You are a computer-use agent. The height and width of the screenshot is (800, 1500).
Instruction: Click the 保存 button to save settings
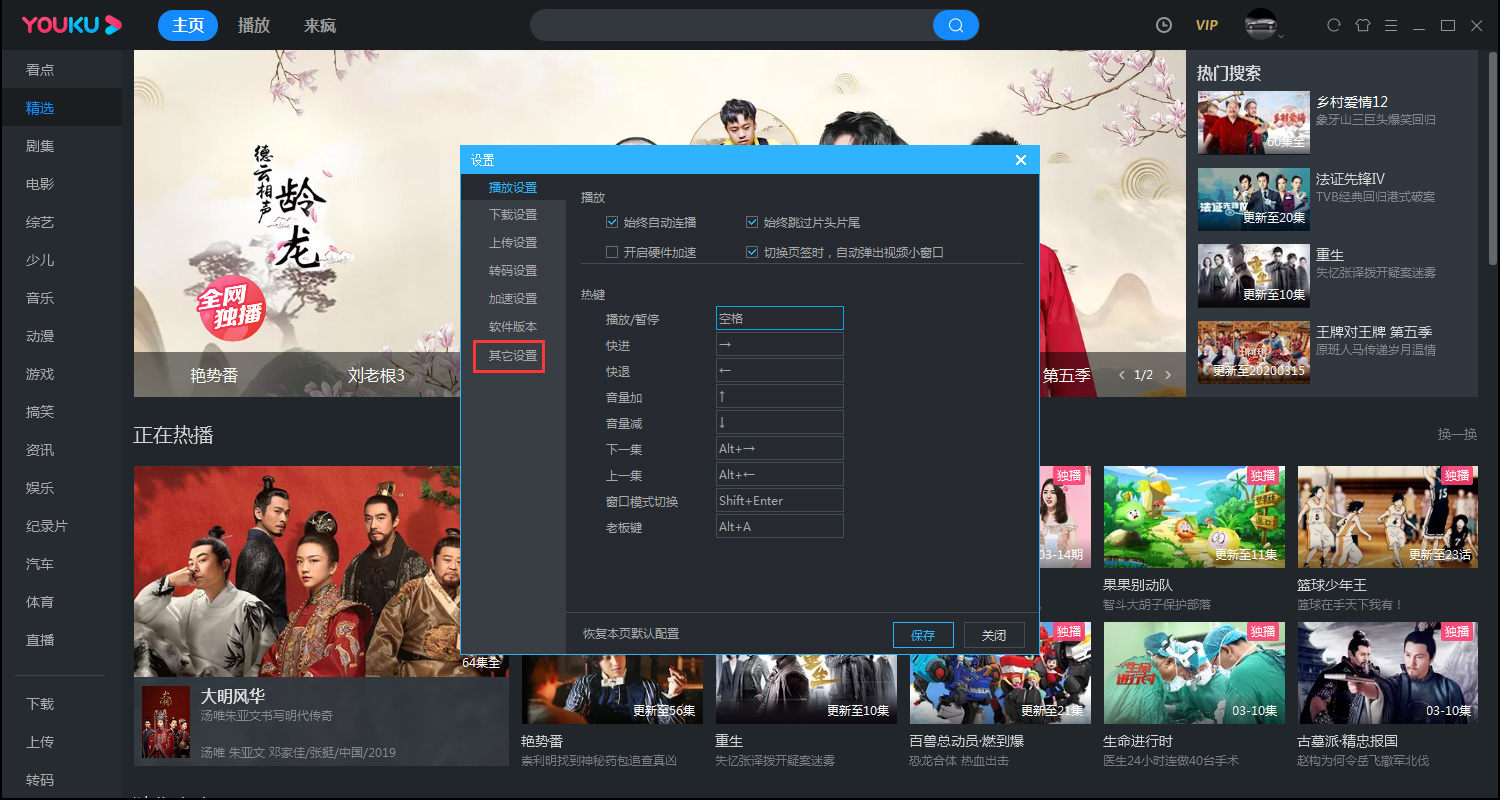tap(922, 634)
